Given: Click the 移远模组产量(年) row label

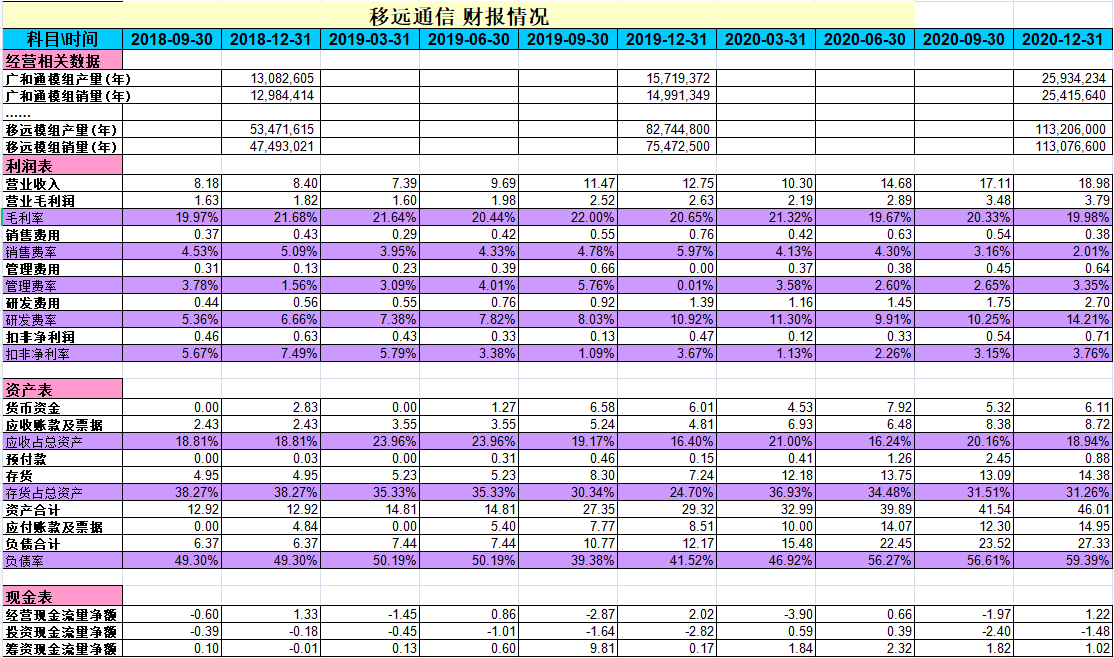Looking at the screenshot, I should pos(61,130).
